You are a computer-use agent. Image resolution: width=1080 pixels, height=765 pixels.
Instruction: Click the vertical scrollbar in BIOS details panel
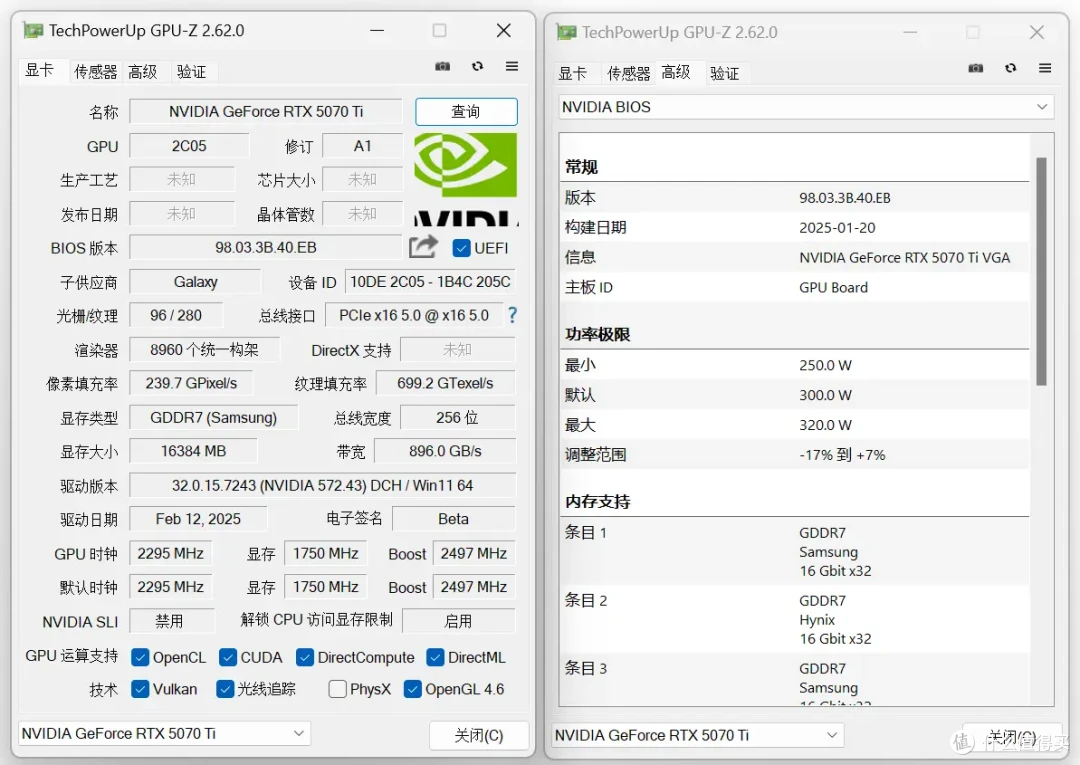click(1041, 271)
